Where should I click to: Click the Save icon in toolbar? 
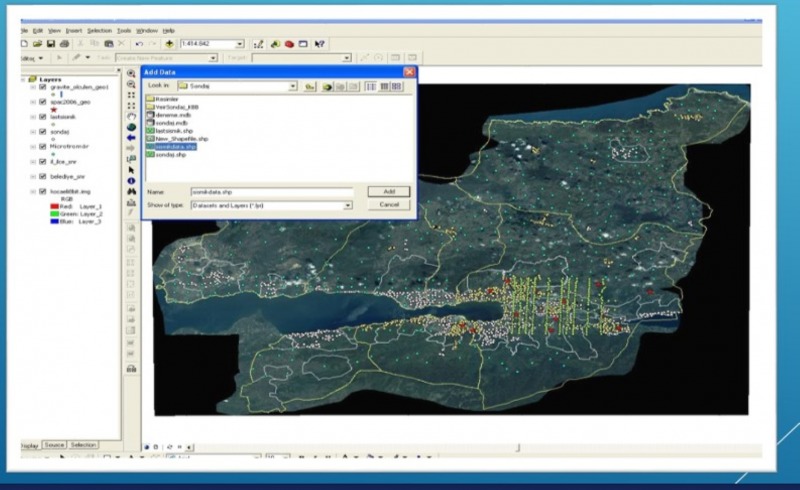[x=49, y=44]
